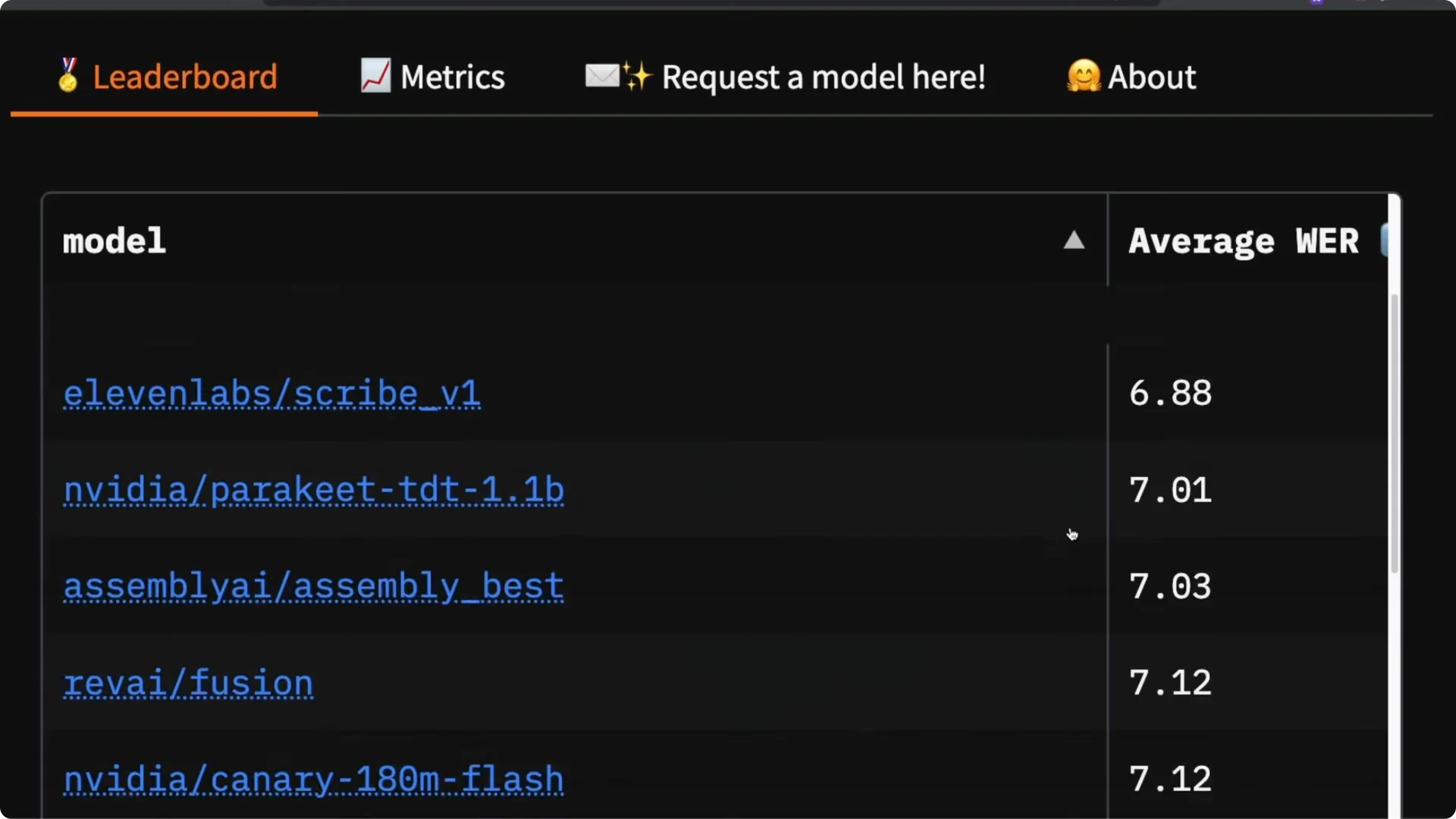Screen dimensions: 1456x819
Task: Select the 7.03 WER cell
Action: (x=1170, y=586)
